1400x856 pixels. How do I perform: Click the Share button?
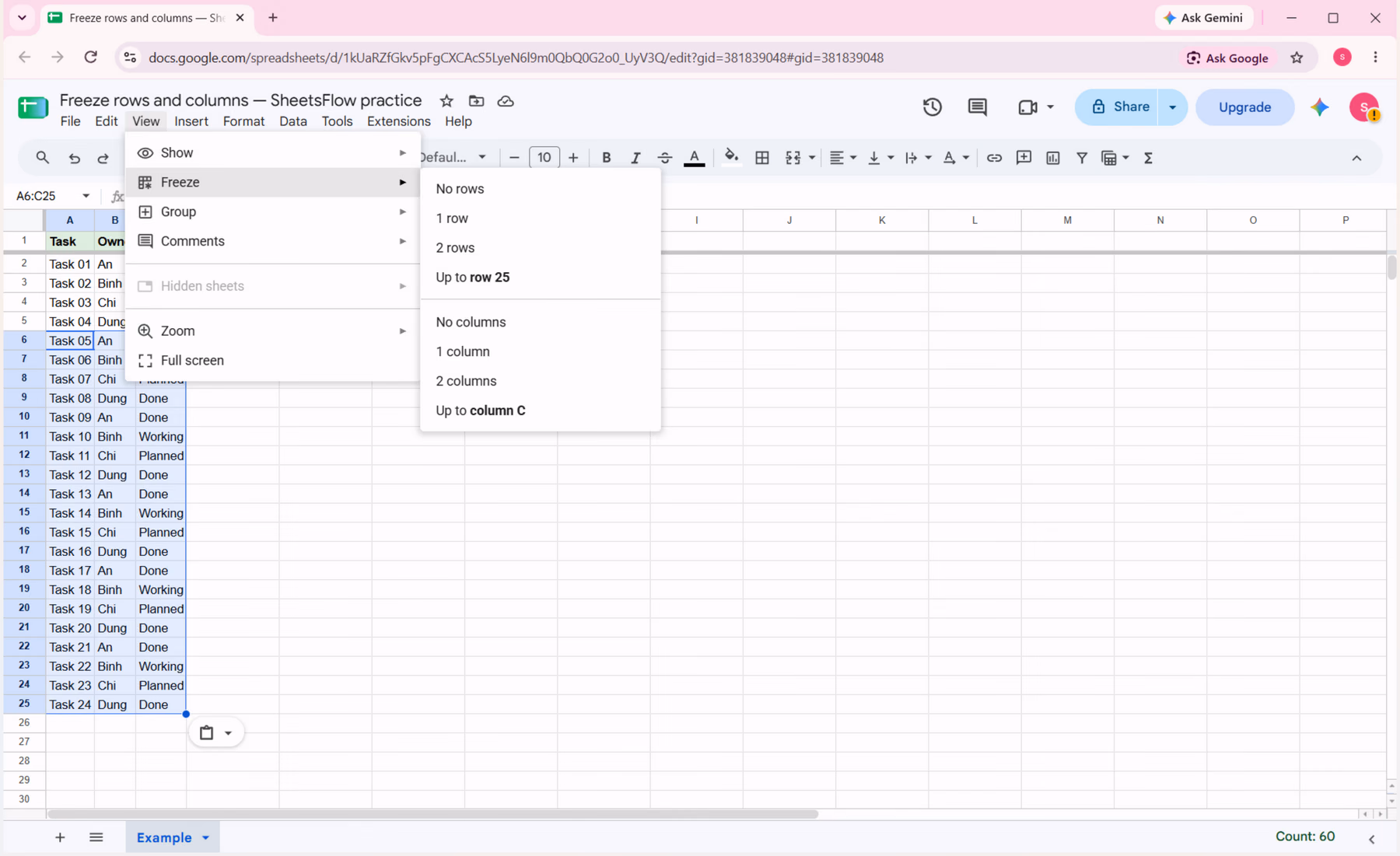coord(1118,107)
